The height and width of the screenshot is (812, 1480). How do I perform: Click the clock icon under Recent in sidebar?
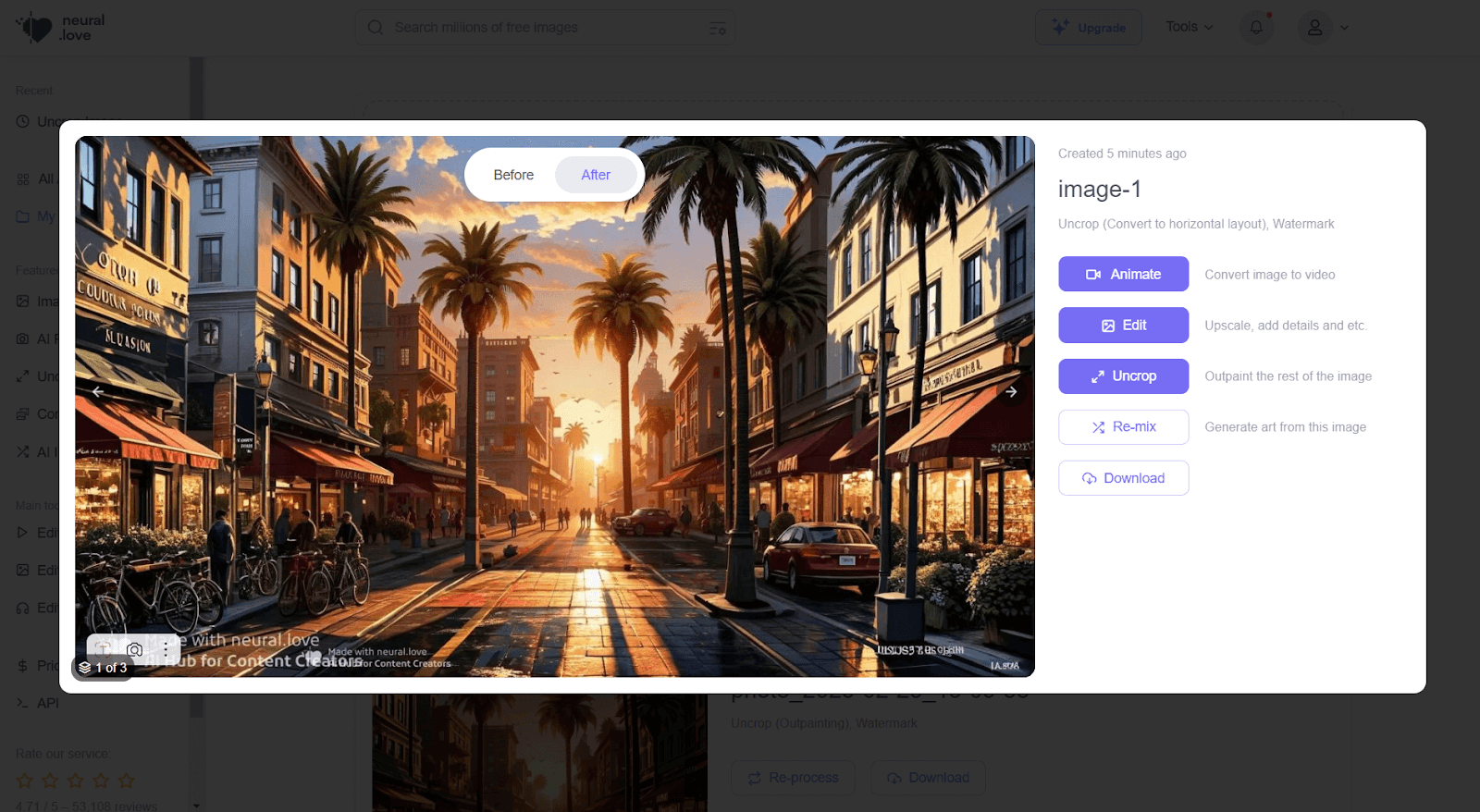(x=23, y=121)
